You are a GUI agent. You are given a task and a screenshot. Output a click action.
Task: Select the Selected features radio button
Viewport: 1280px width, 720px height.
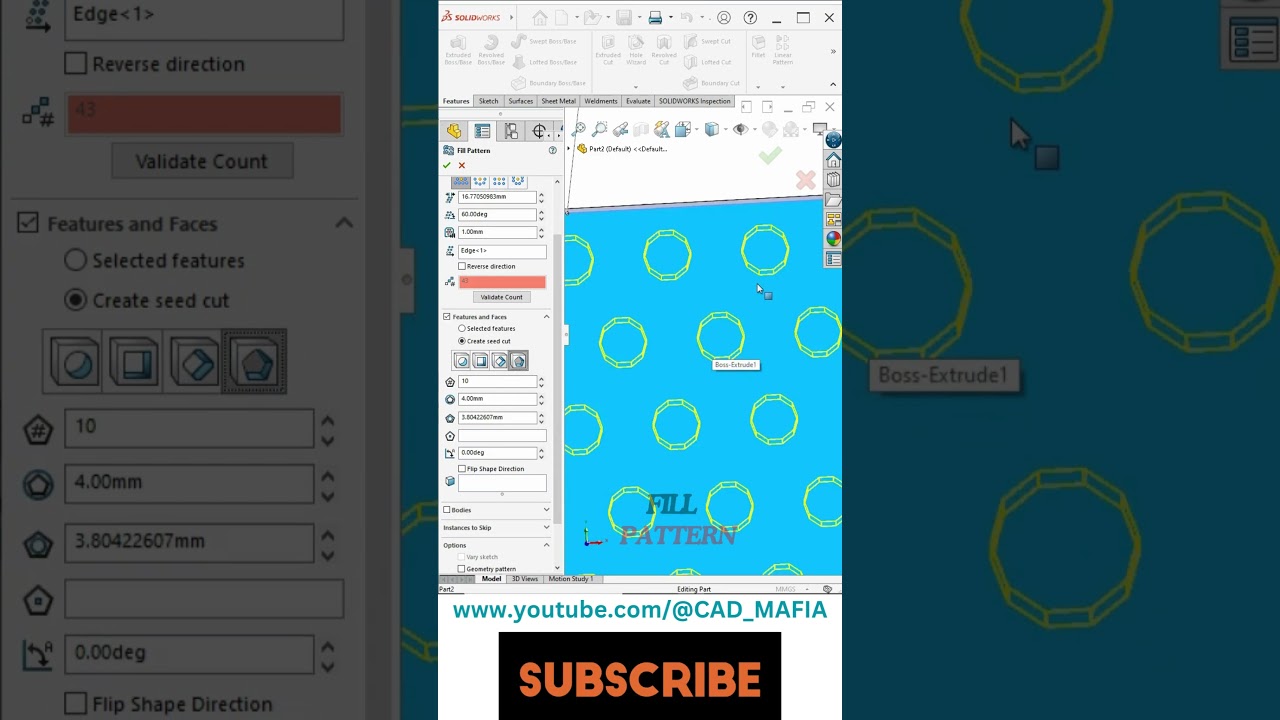(x=461, y=329)
